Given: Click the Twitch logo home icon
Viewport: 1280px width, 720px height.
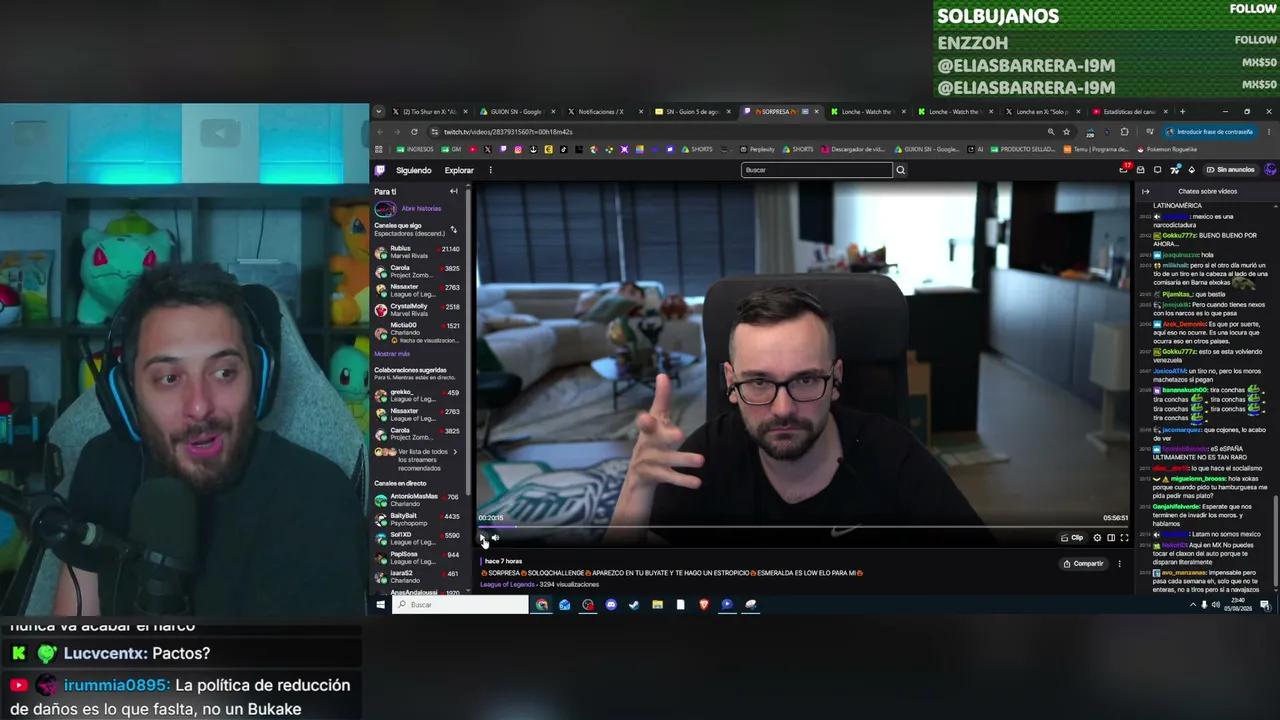Looking at the screenshot, I should [x=380, y=170].
